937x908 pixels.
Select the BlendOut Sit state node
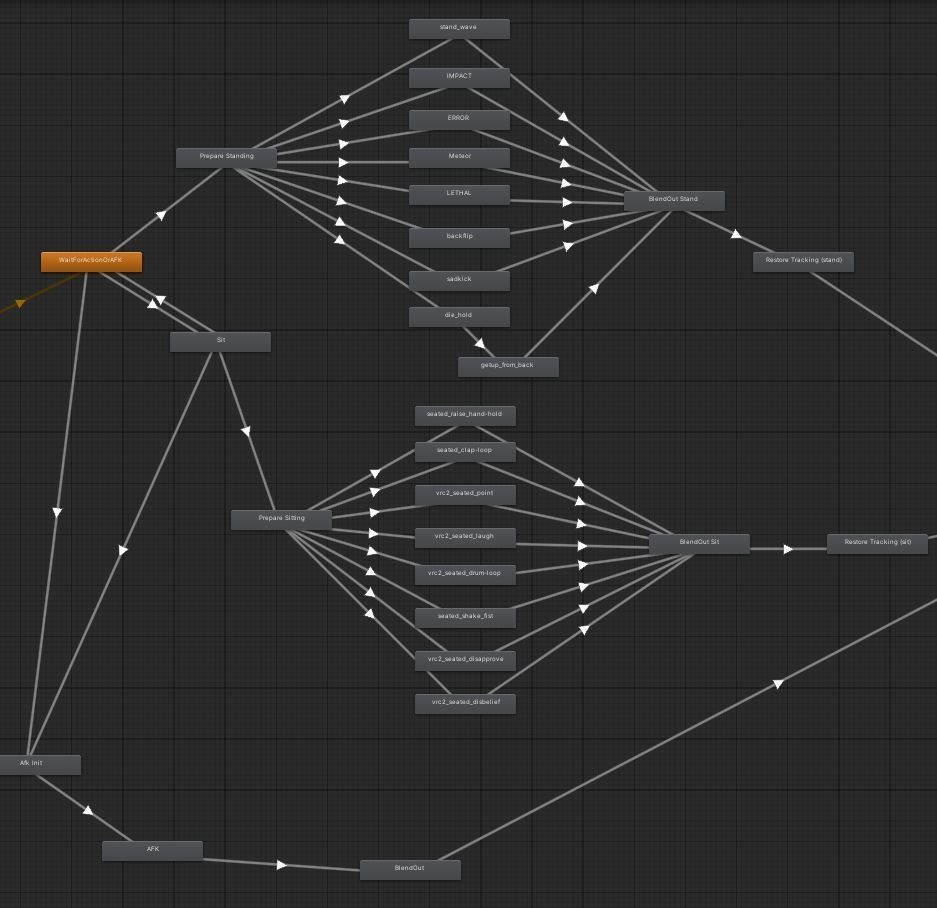[x=699, y=543]
